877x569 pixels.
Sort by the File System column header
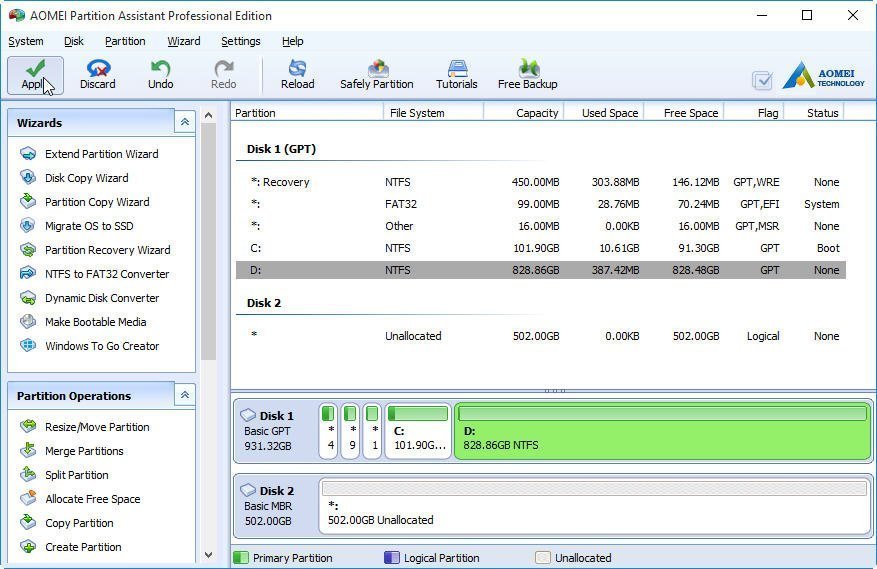pyautogui.click(x=433, y=112)
